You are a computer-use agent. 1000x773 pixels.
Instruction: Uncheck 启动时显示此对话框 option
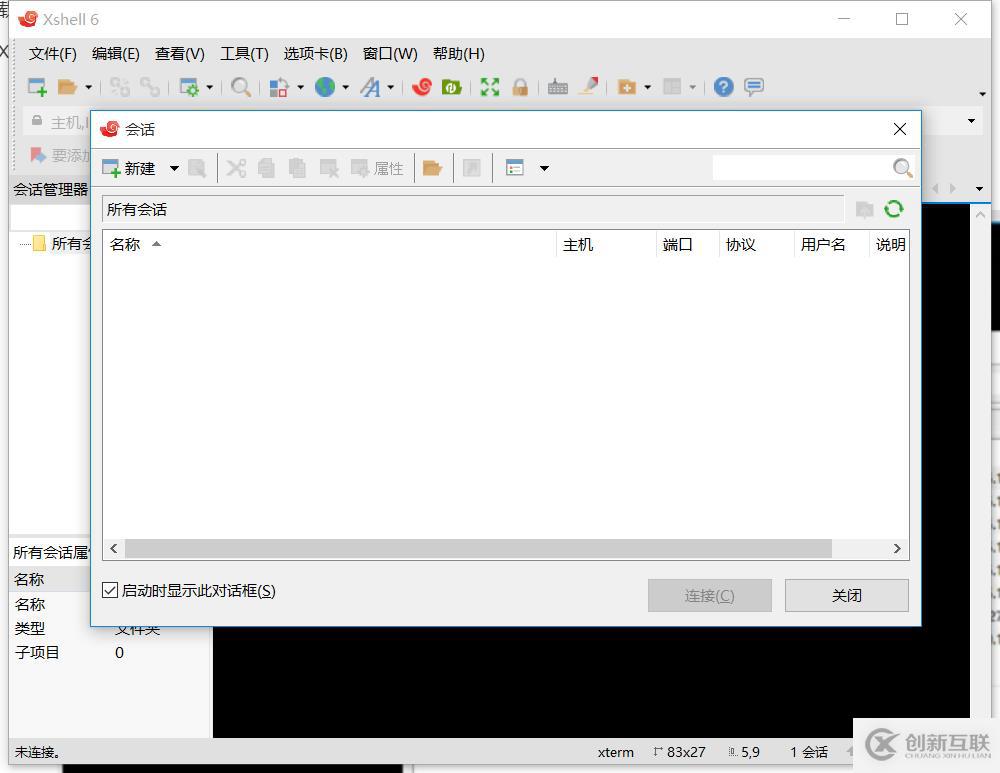click(109, 590)
